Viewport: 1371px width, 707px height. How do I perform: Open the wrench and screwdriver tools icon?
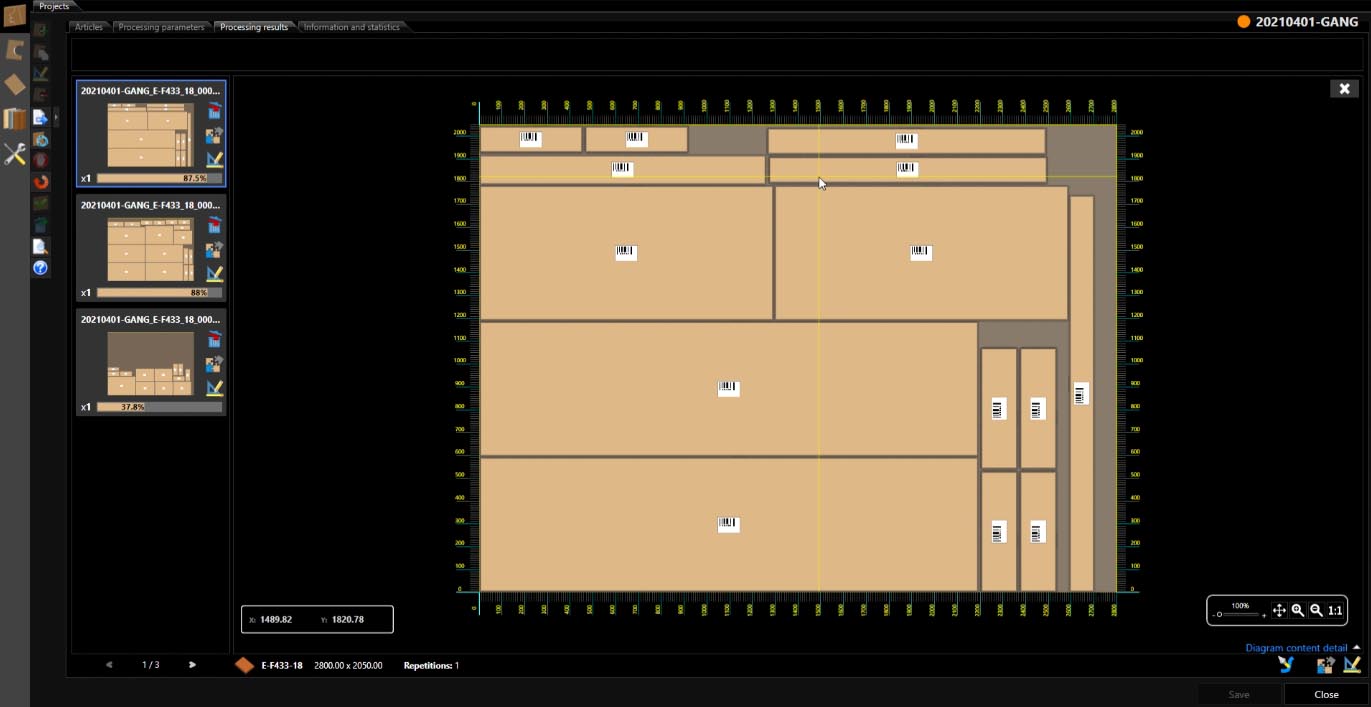(15, 154)
